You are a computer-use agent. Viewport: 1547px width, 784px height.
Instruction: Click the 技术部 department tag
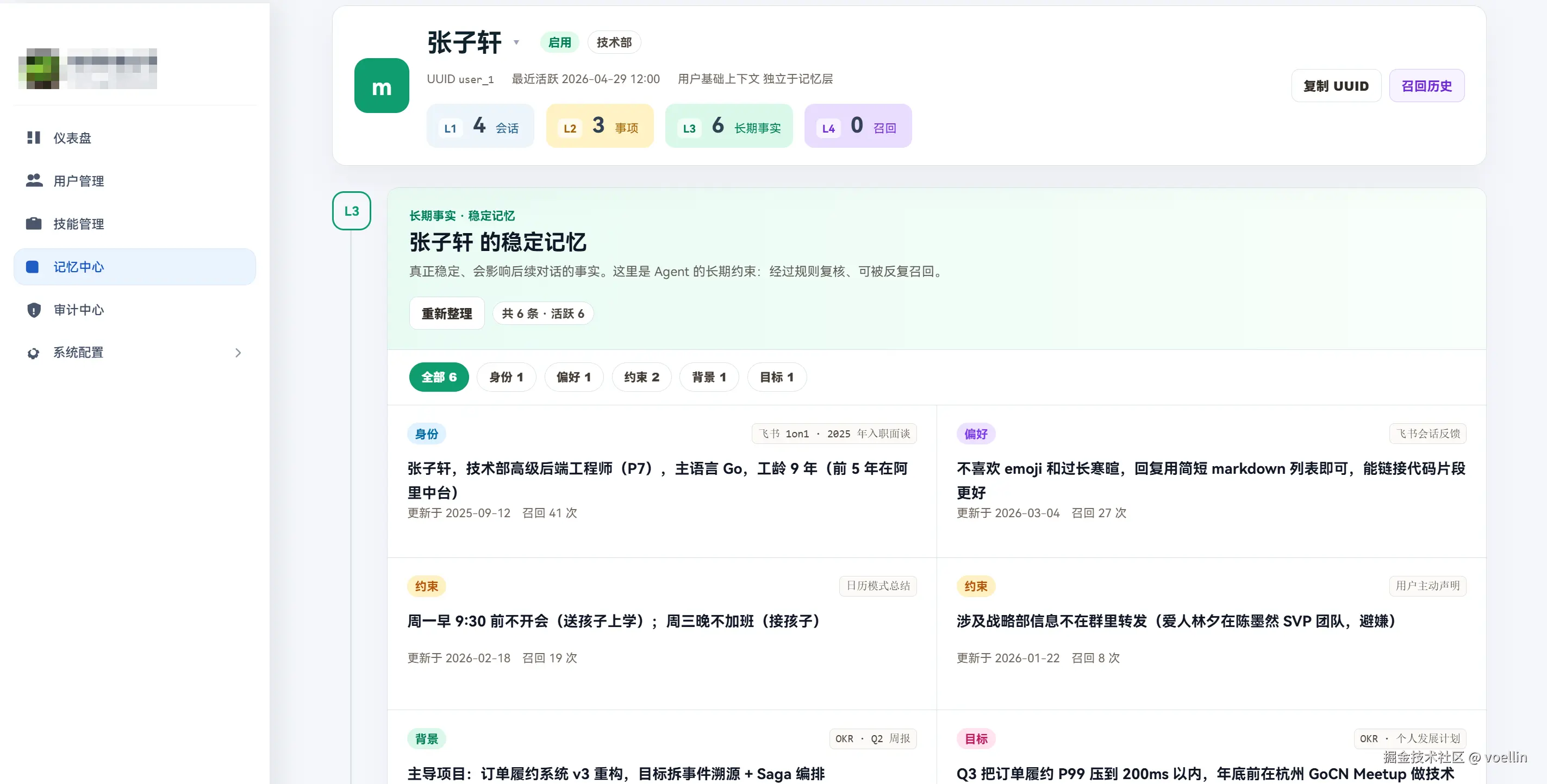(614, 42)
